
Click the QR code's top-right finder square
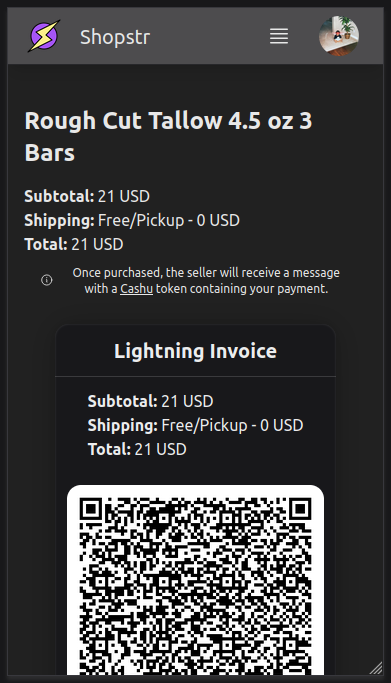(301, 509)
